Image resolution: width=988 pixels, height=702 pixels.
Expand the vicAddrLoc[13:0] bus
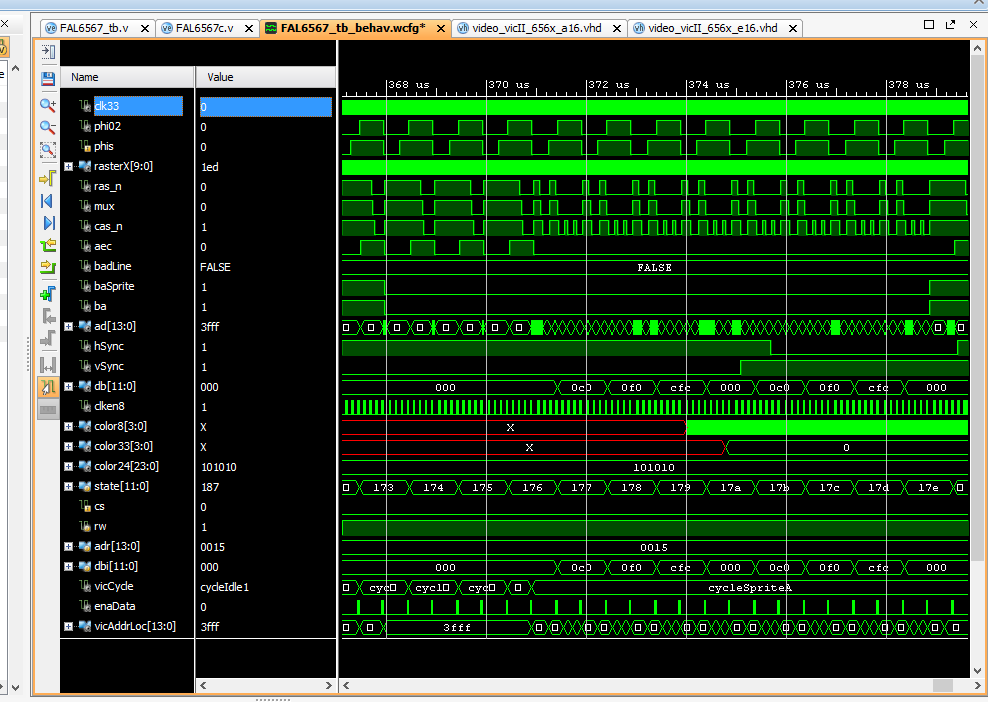point(68,627)
